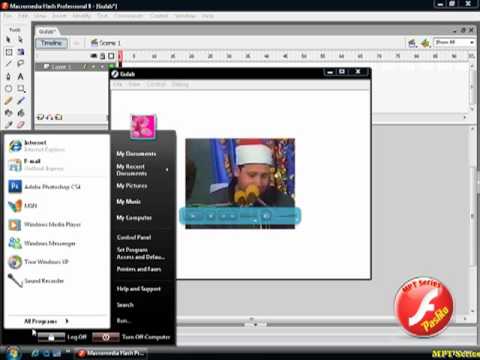The width and height of the screenshot is (480, 360).
Task: Toggle Layer 1 green outline square
Action: [111, 67]
